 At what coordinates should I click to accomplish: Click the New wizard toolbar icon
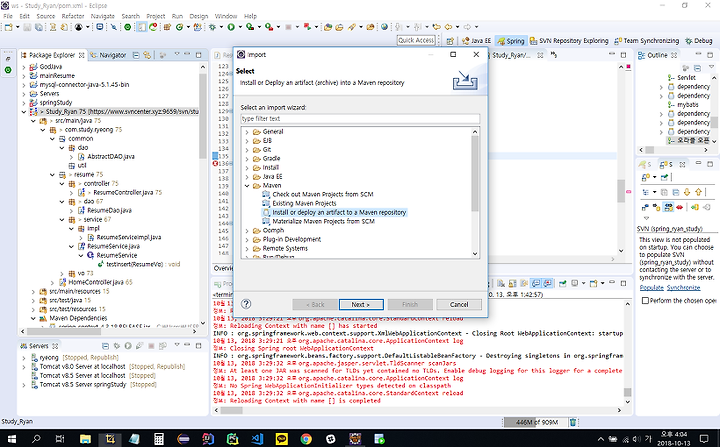tap(8, 27)
